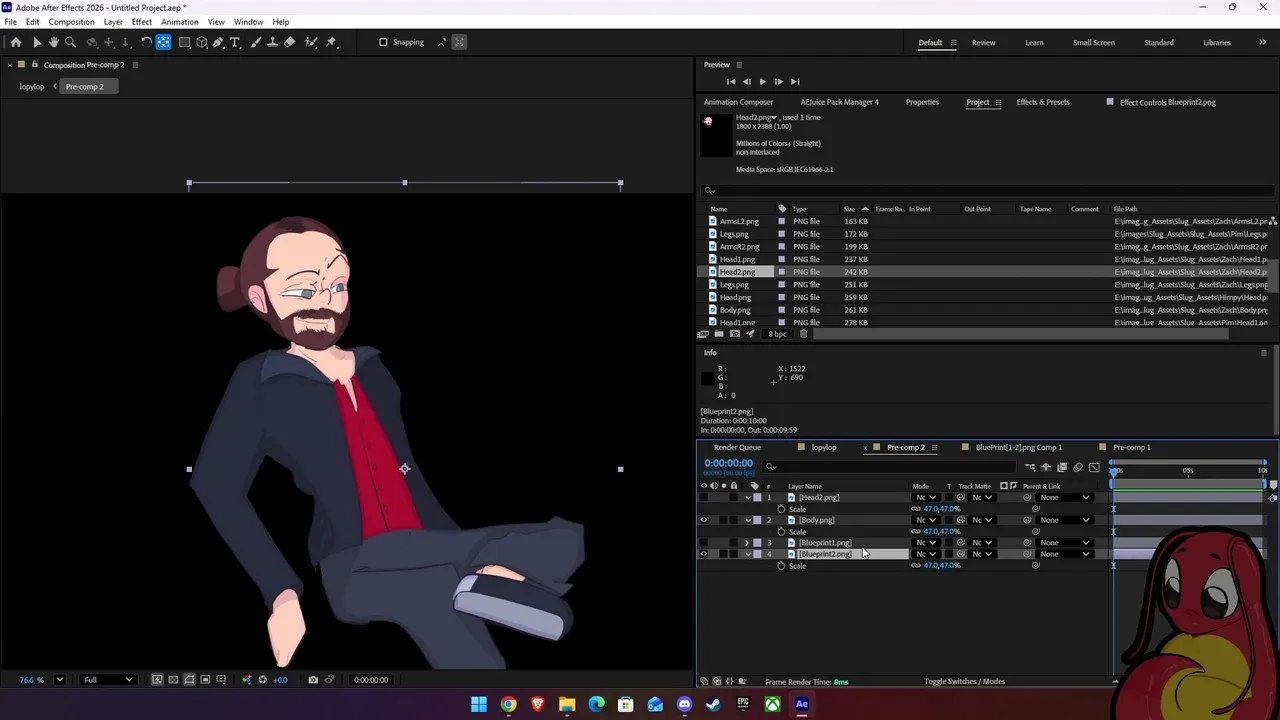Toggle visibility eye of Head2.png layer
This screenshot has height=720, width=1280.
[x=703, y=497]
